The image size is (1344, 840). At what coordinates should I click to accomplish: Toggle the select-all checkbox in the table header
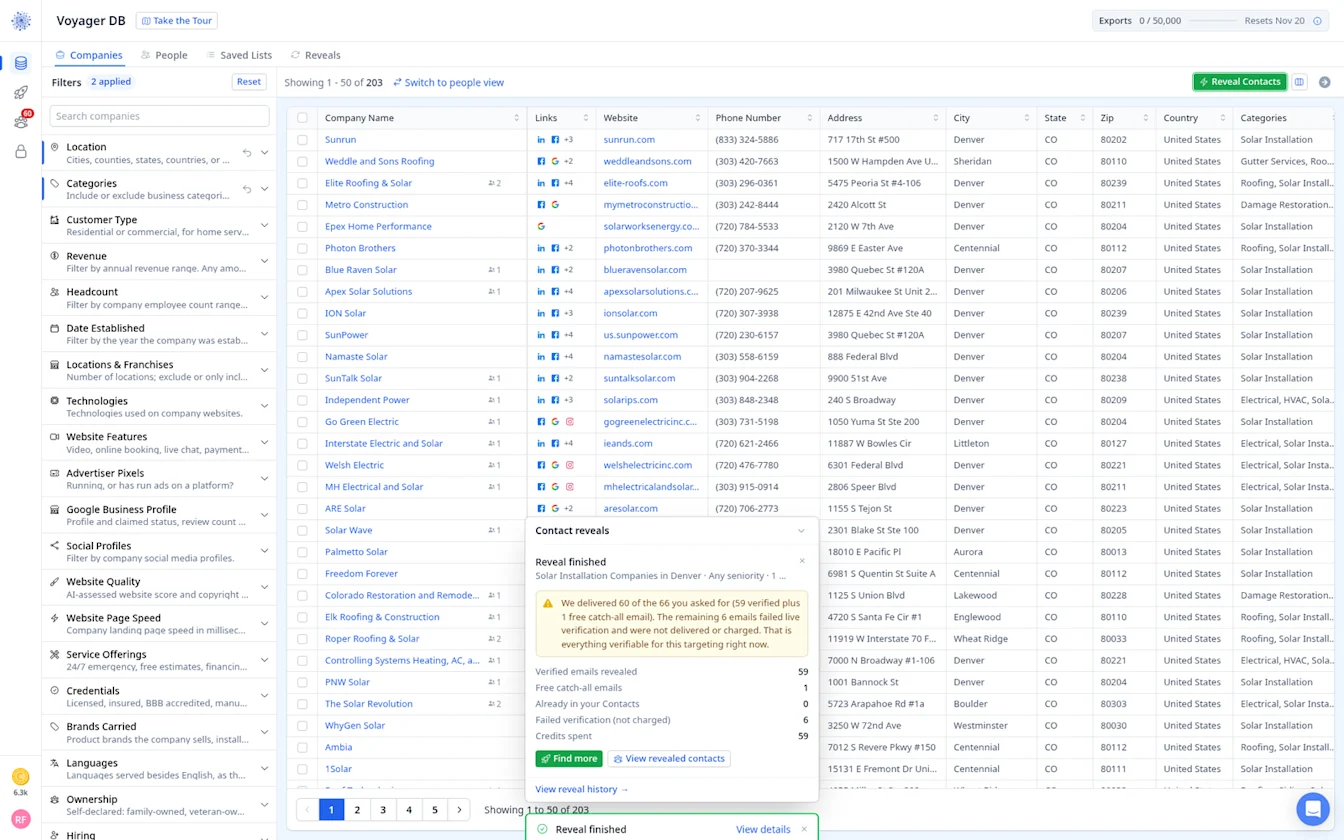pos(302,118)
